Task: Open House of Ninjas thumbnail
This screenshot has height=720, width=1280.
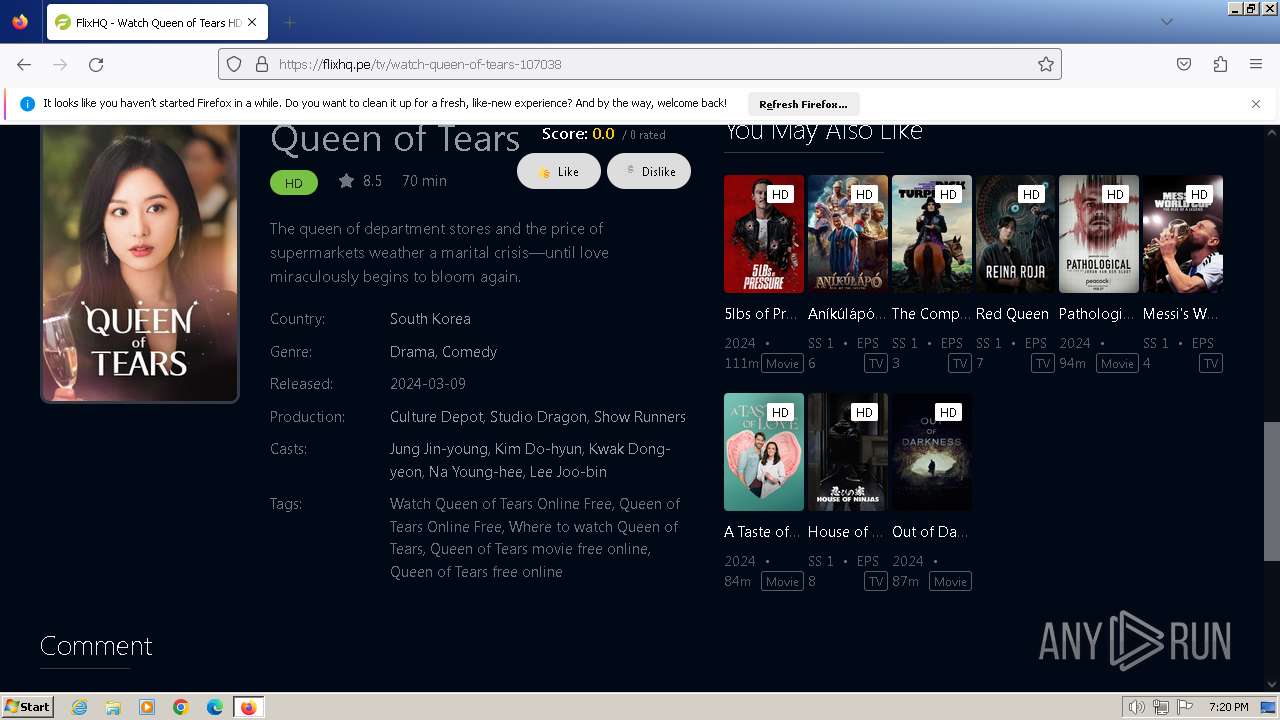Action: pos(848,452)
